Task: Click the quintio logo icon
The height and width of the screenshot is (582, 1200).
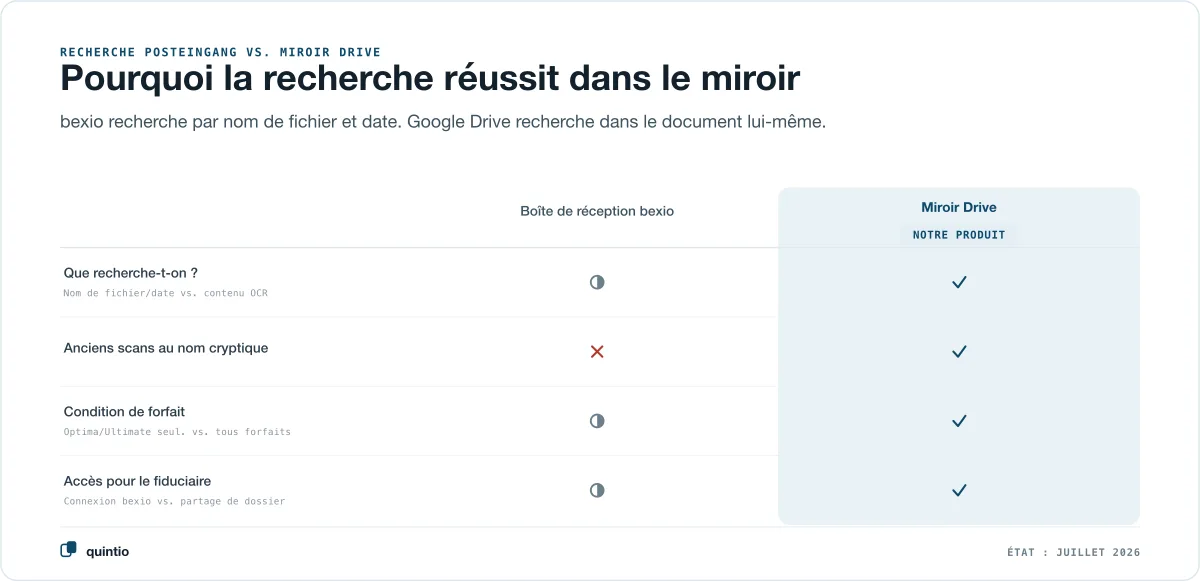Action: 68,549
